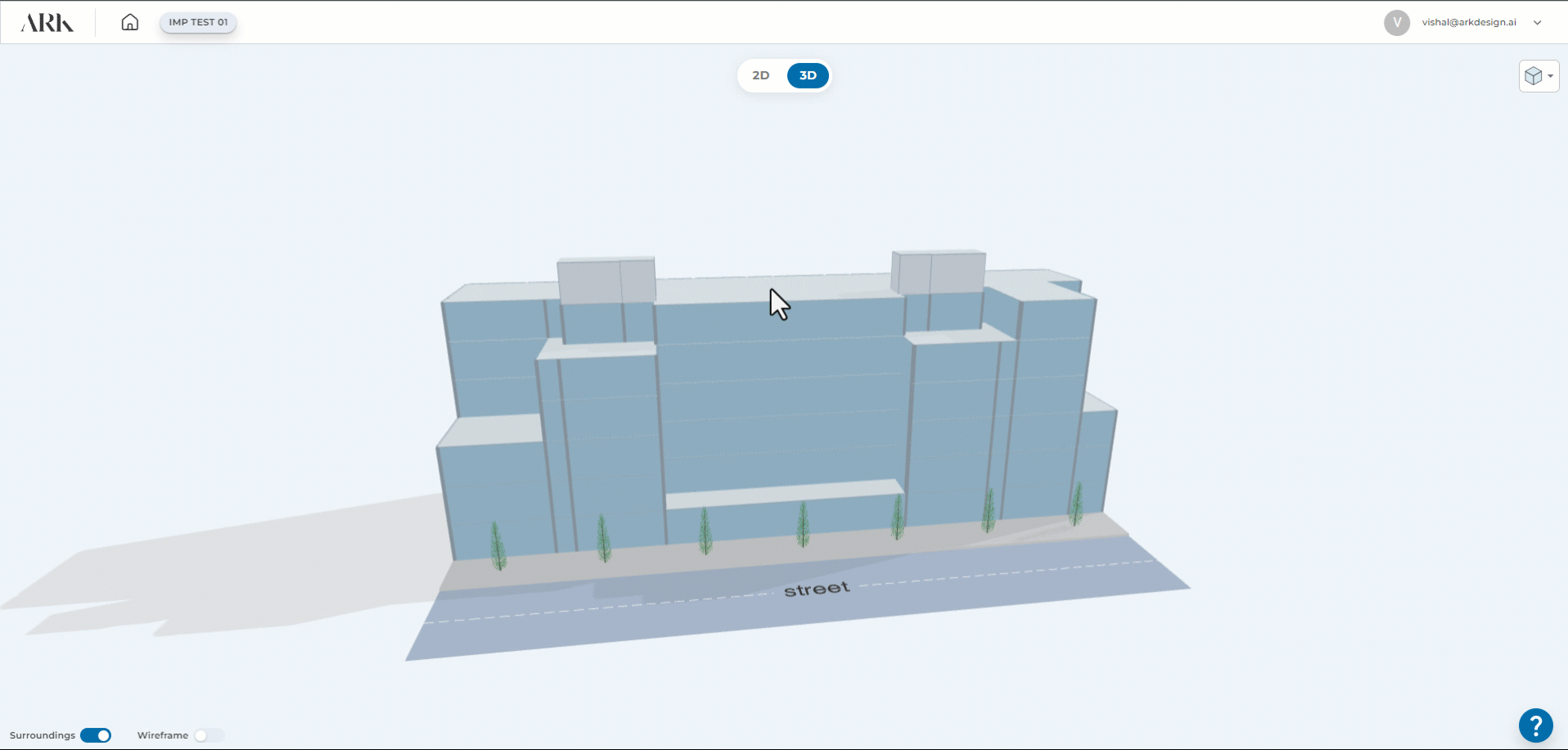The height and width of the screenshot is (750, 1568).
Task: Switch to the 2D view
Action: pyautogui.click(x=760, y=75)
